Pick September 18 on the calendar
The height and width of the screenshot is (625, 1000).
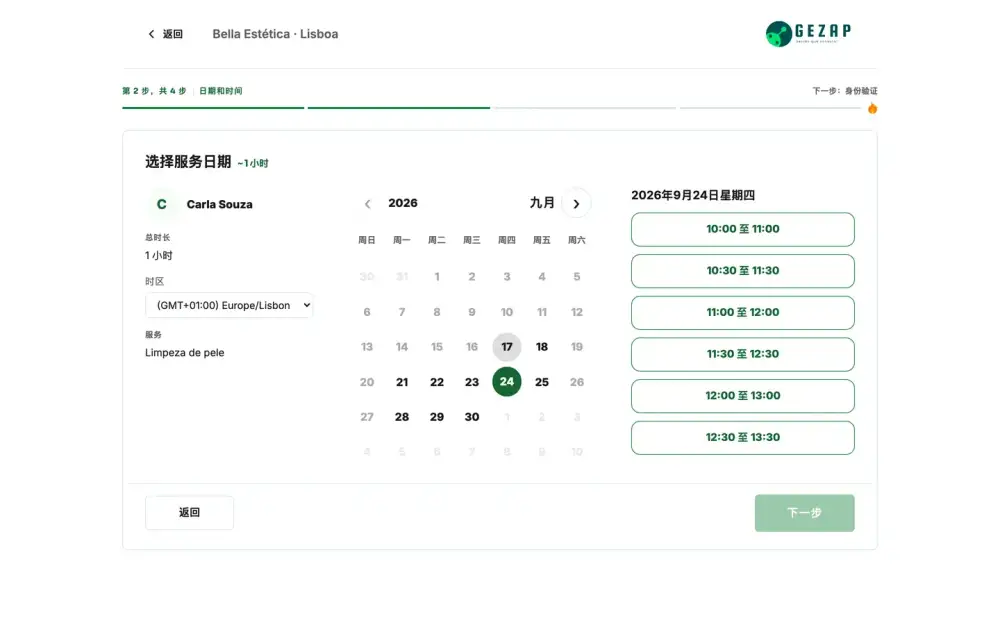(x=541, y=347)
